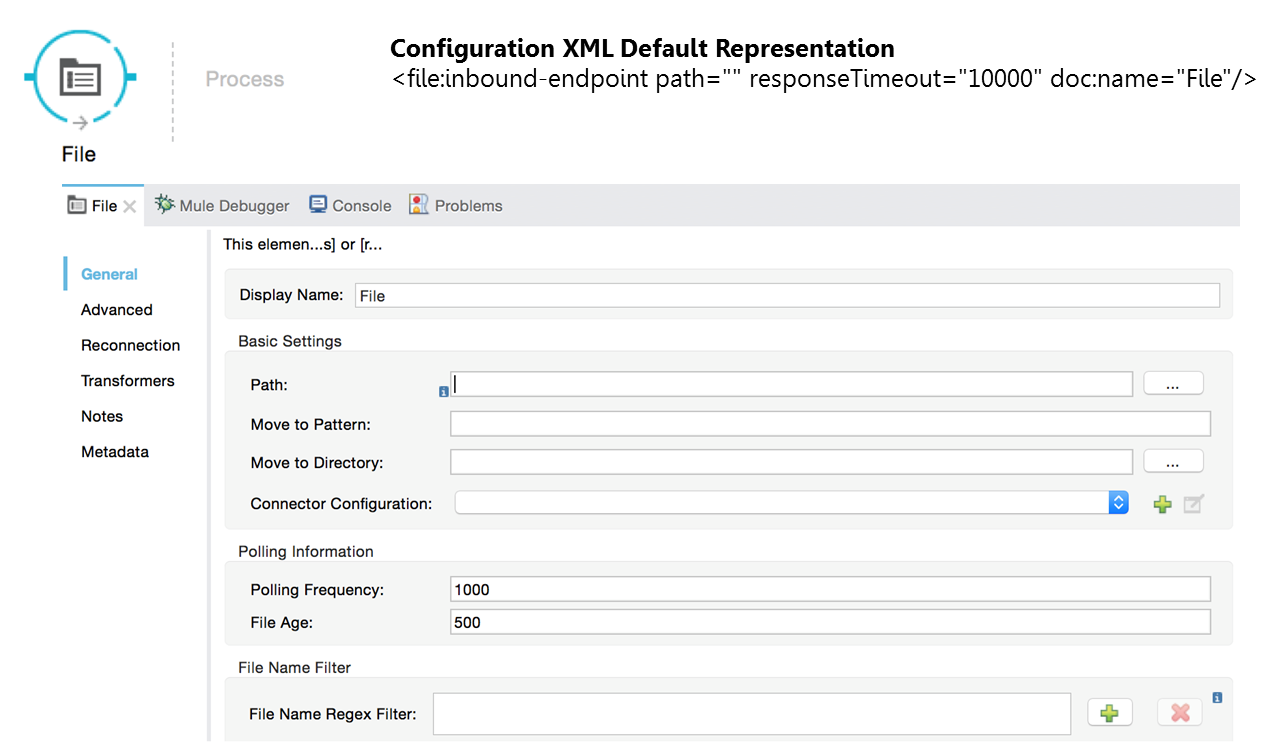This screenshot has height=744, width=1275.
Task: Browse for Move to Directory with ellipsis
Action: [x=1173, y=461]
